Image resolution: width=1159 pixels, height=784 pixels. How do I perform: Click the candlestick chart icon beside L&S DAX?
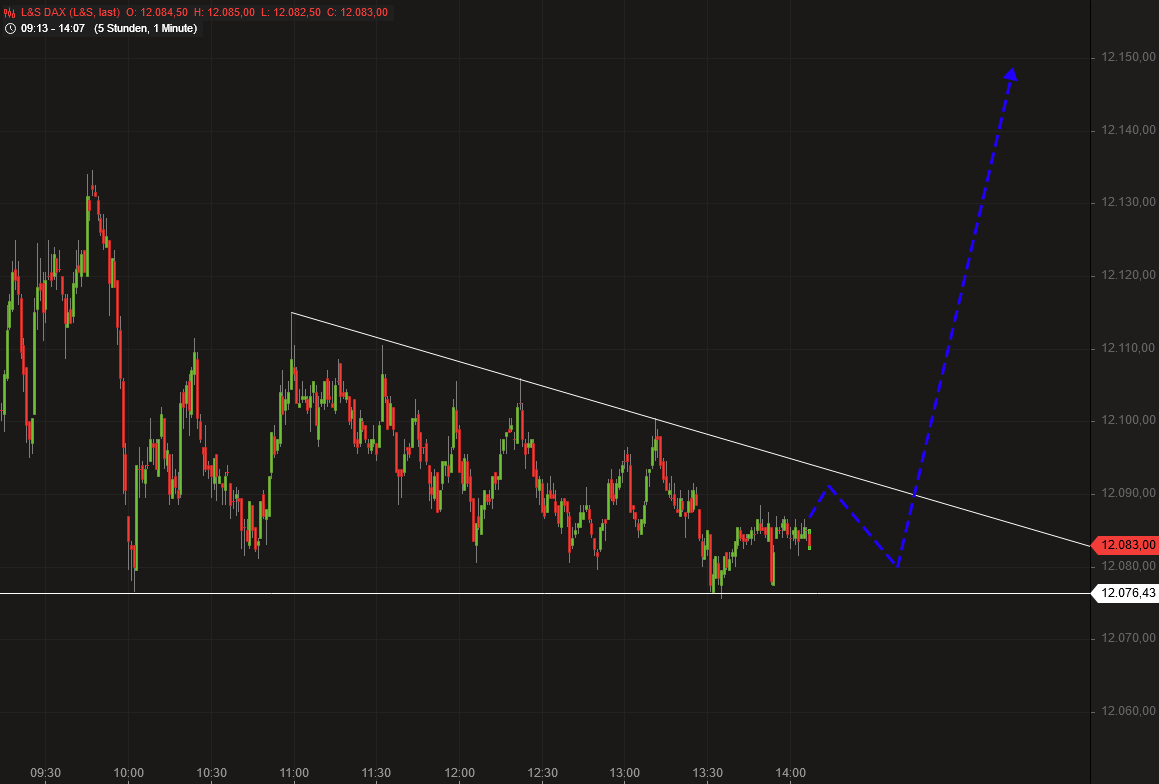pos(8,13)
